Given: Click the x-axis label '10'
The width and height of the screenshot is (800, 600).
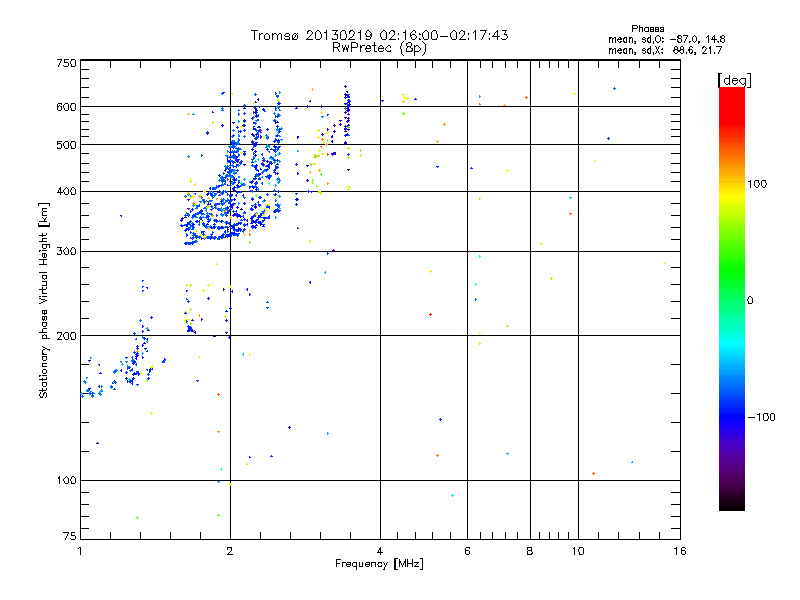Looking at the screenshot, I should coord(578,551).
